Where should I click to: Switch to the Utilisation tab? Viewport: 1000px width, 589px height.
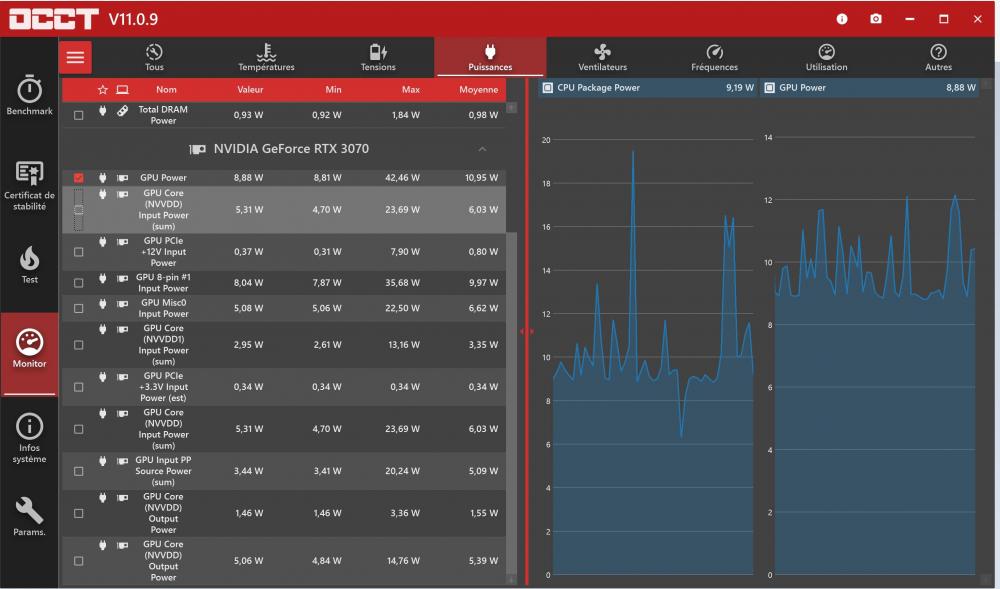tap(827, 57)
